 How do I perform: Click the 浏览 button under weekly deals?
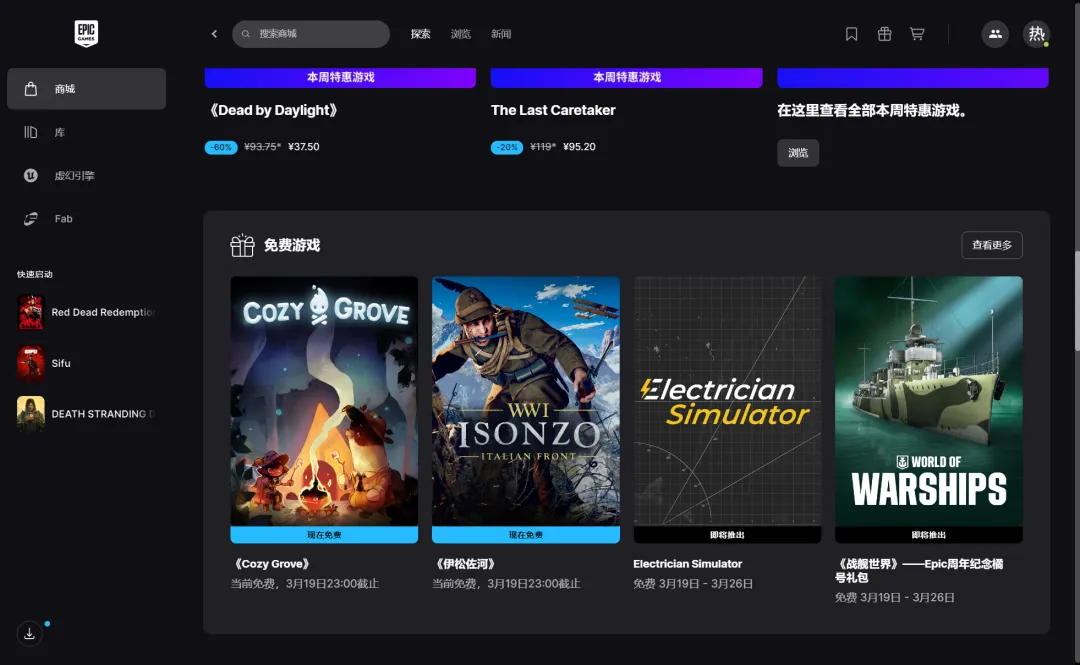(798, 153)
